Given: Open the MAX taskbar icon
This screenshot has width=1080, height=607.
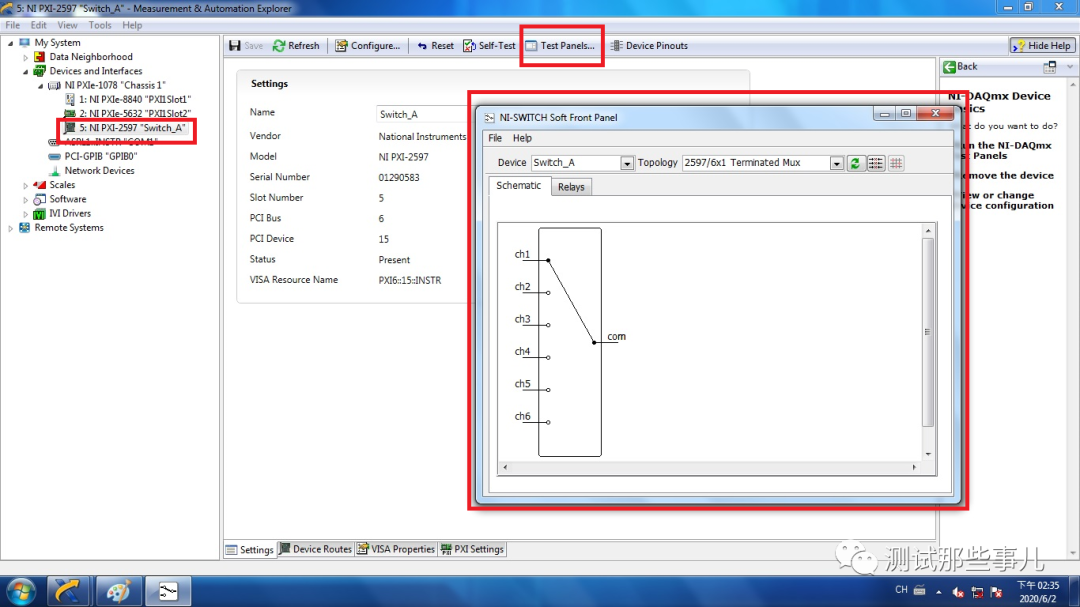Looking at the screenshot, I should click(x=67, y=591).
